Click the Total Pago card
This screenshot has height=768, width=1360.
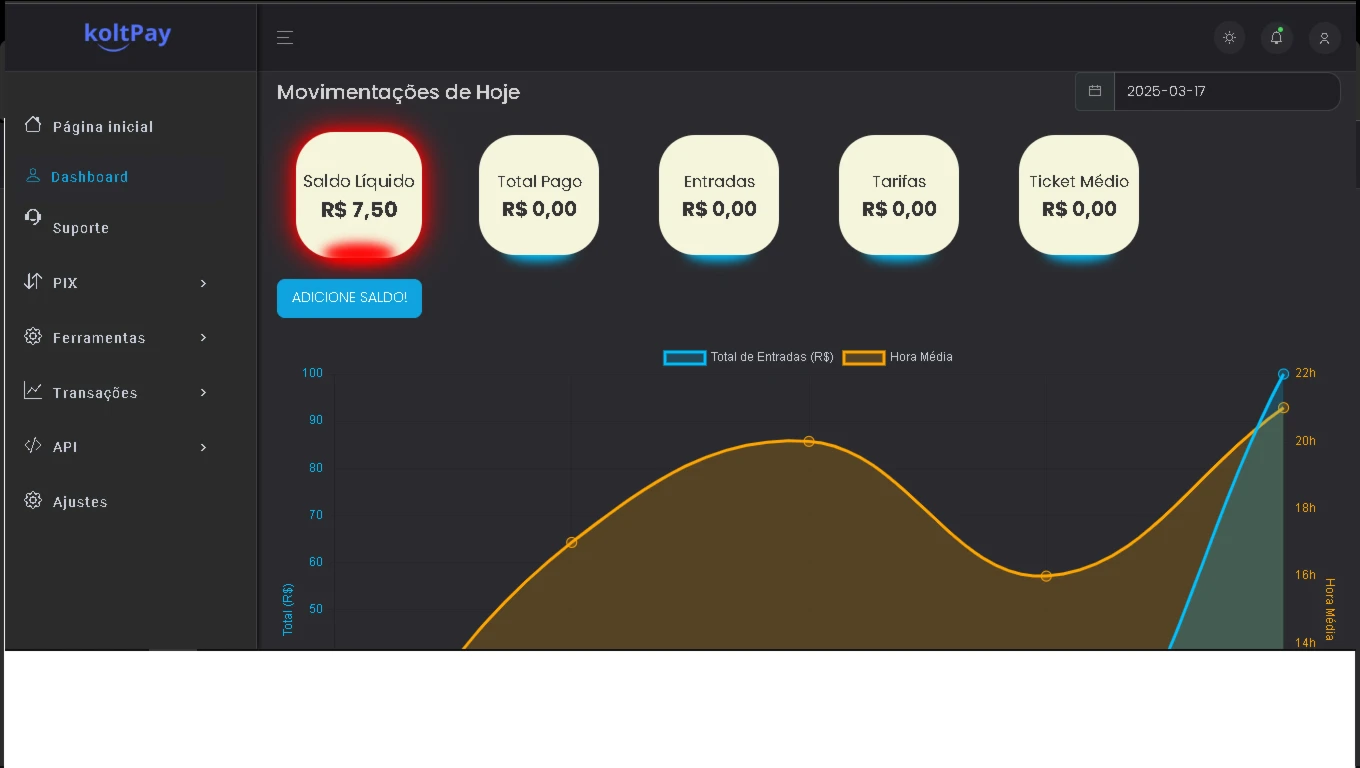coord(539,195)
